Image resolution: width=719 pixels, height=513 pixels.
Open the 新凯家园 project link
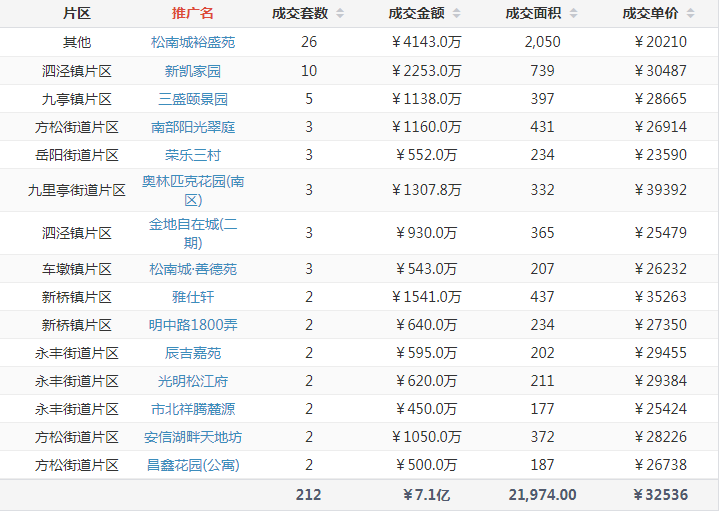click(193, 71)
